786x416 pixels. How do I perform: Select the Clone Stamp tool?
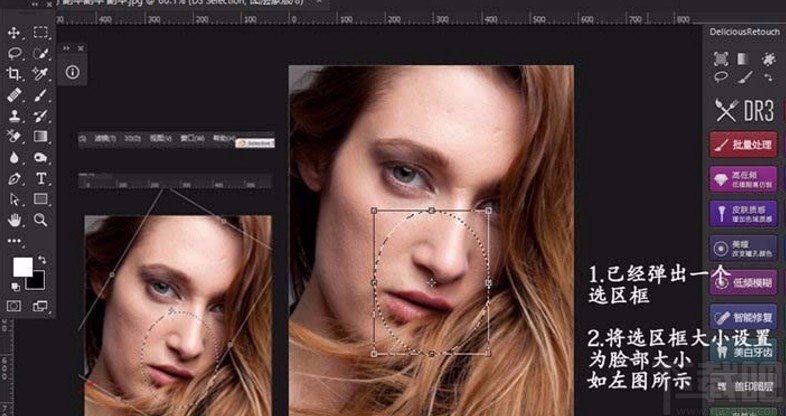tap(14, 116)
